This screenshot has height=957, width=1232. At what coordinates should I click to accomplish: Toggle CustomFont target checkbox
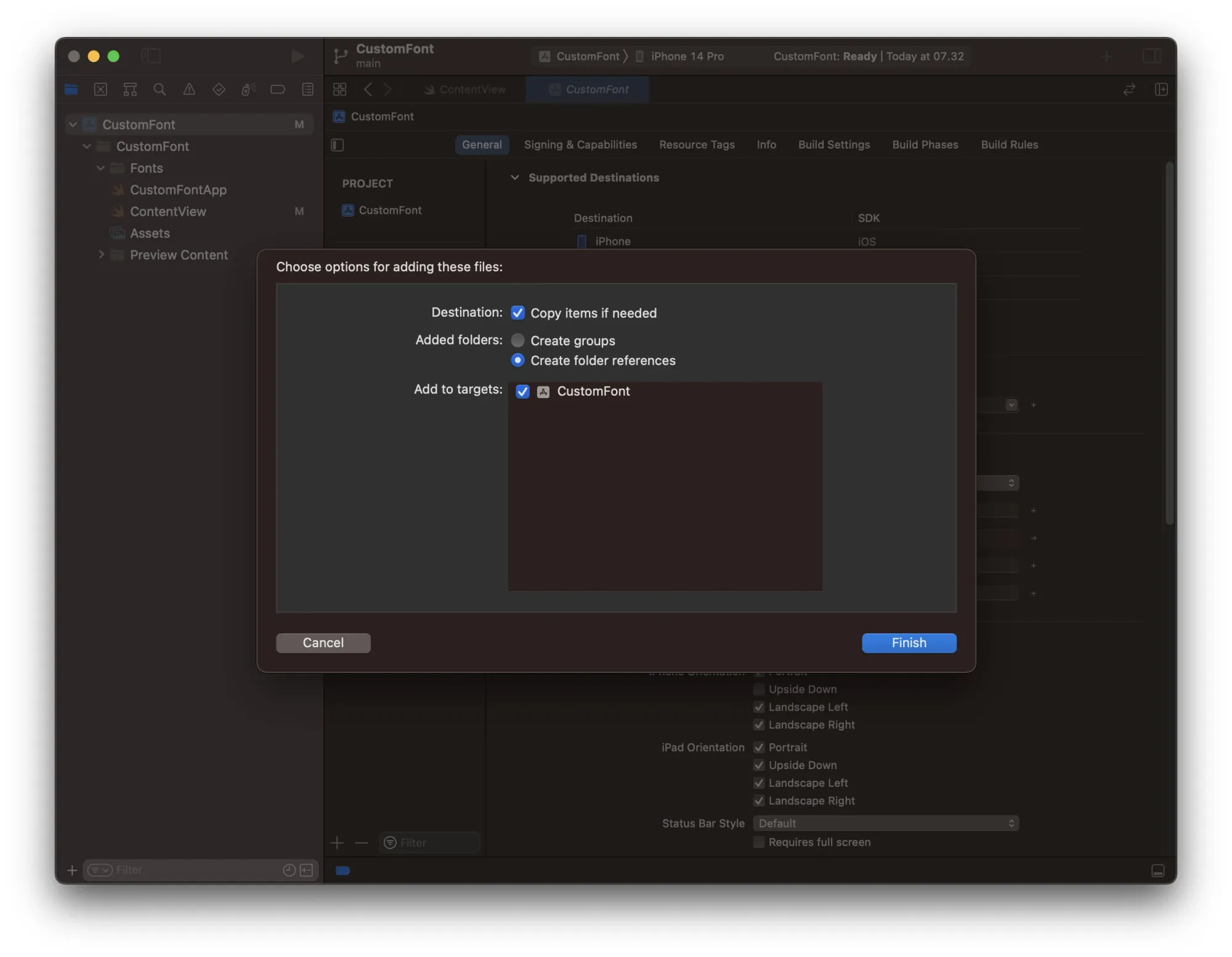tap(521, 391)
